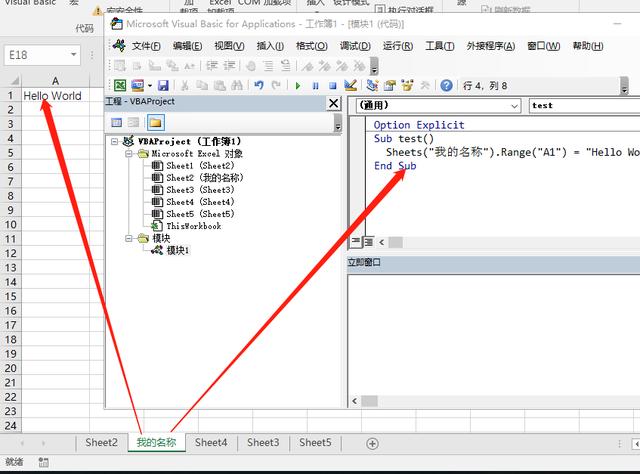The height and width of the screenshot is (474, 640).
Task: Switch to the Sheet2 worksheet tab
Action: coord(101,443)
